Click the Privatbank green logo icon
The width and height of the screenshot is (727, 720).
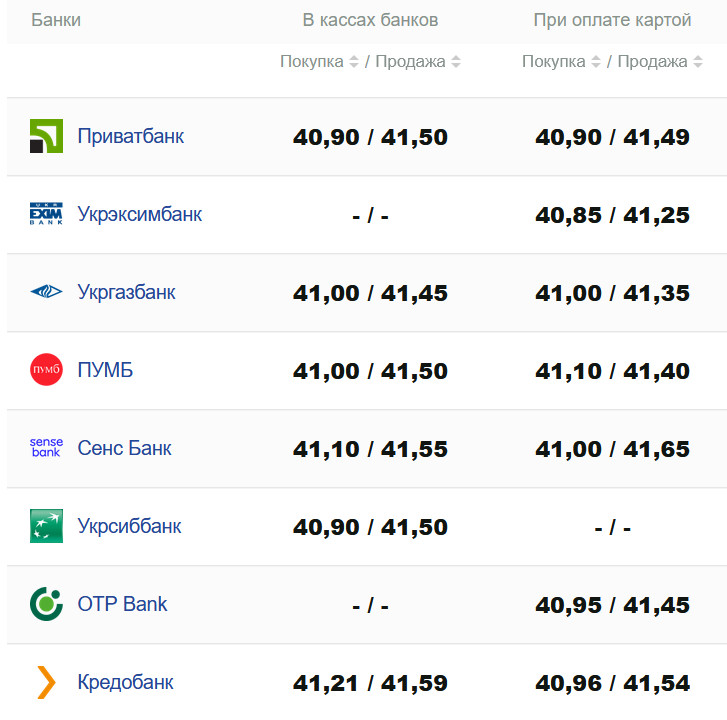[x=46, y=136]
